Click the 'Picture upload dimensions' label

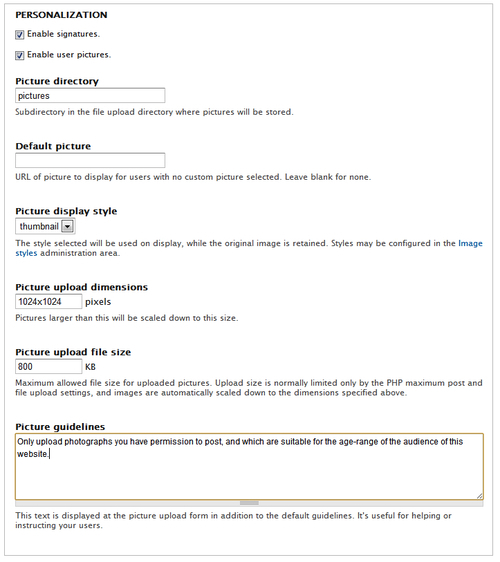coord(82,287)
